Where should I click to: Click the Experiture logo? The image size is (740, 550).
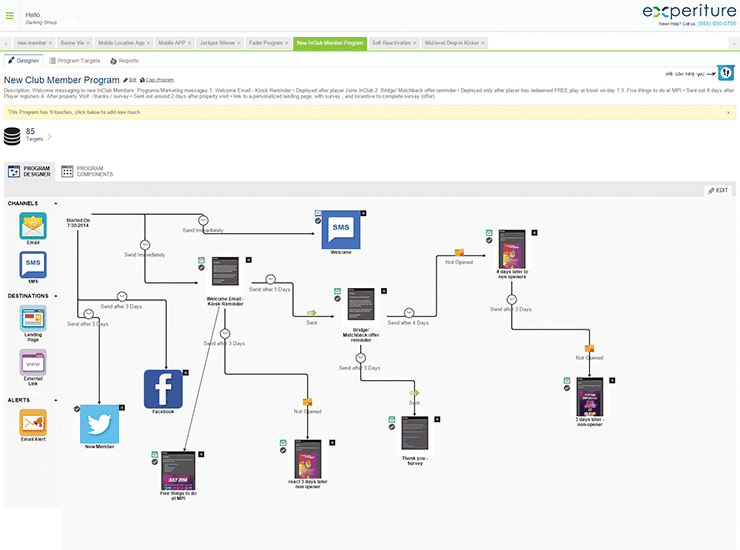[689, 11]
